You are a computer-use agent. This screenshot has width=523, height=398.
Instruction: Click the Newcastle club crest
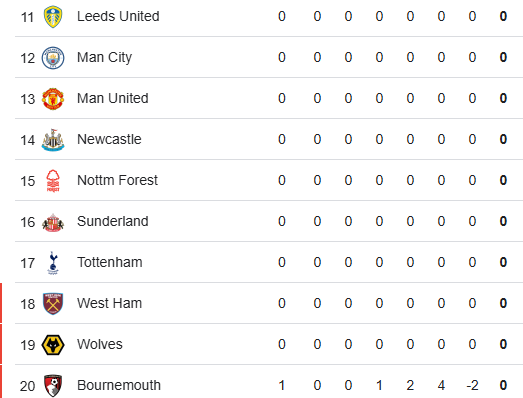click(53, 140)
